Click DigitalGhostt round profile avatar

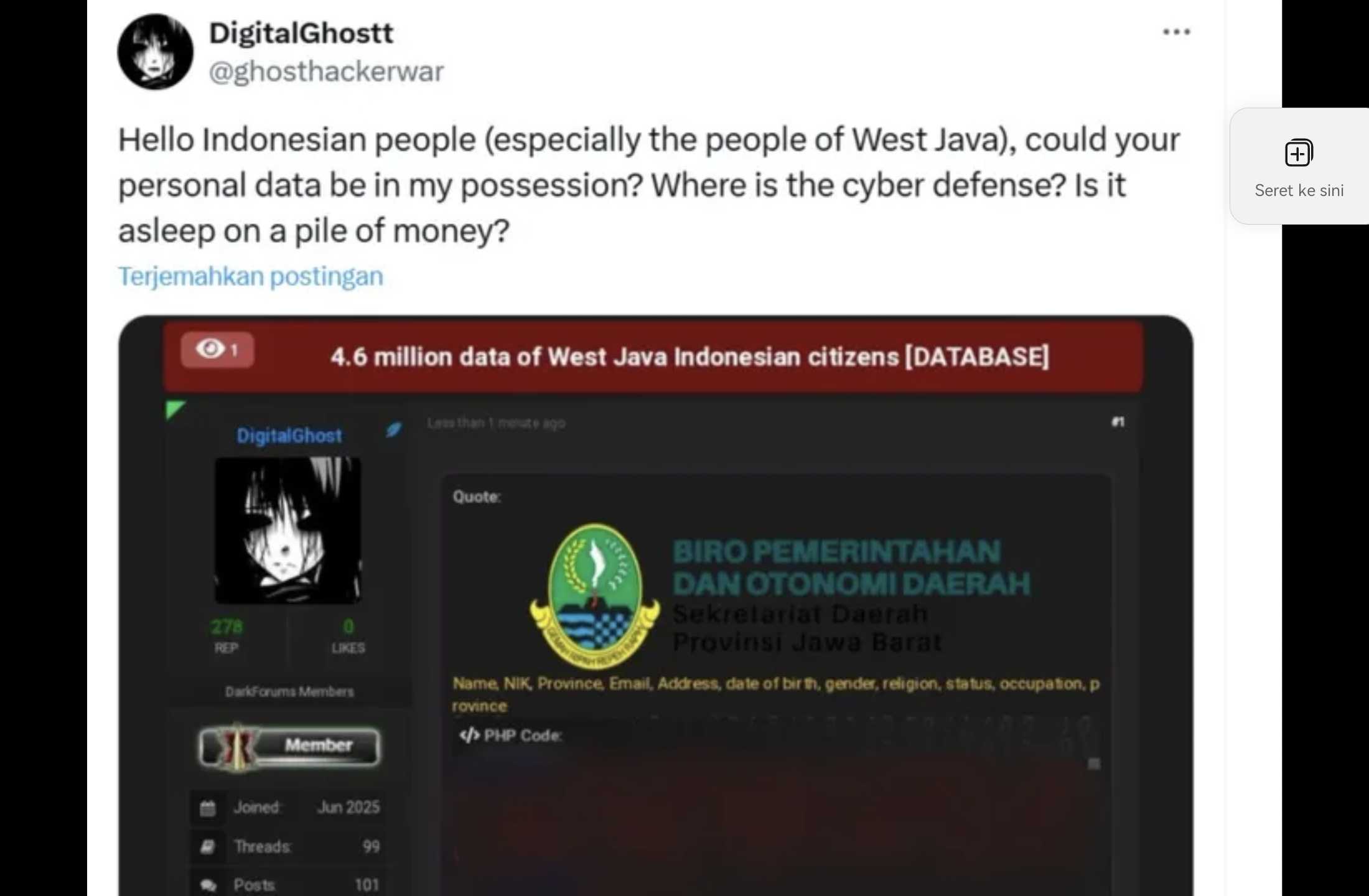pyautogui.click(x=155, y=52)
